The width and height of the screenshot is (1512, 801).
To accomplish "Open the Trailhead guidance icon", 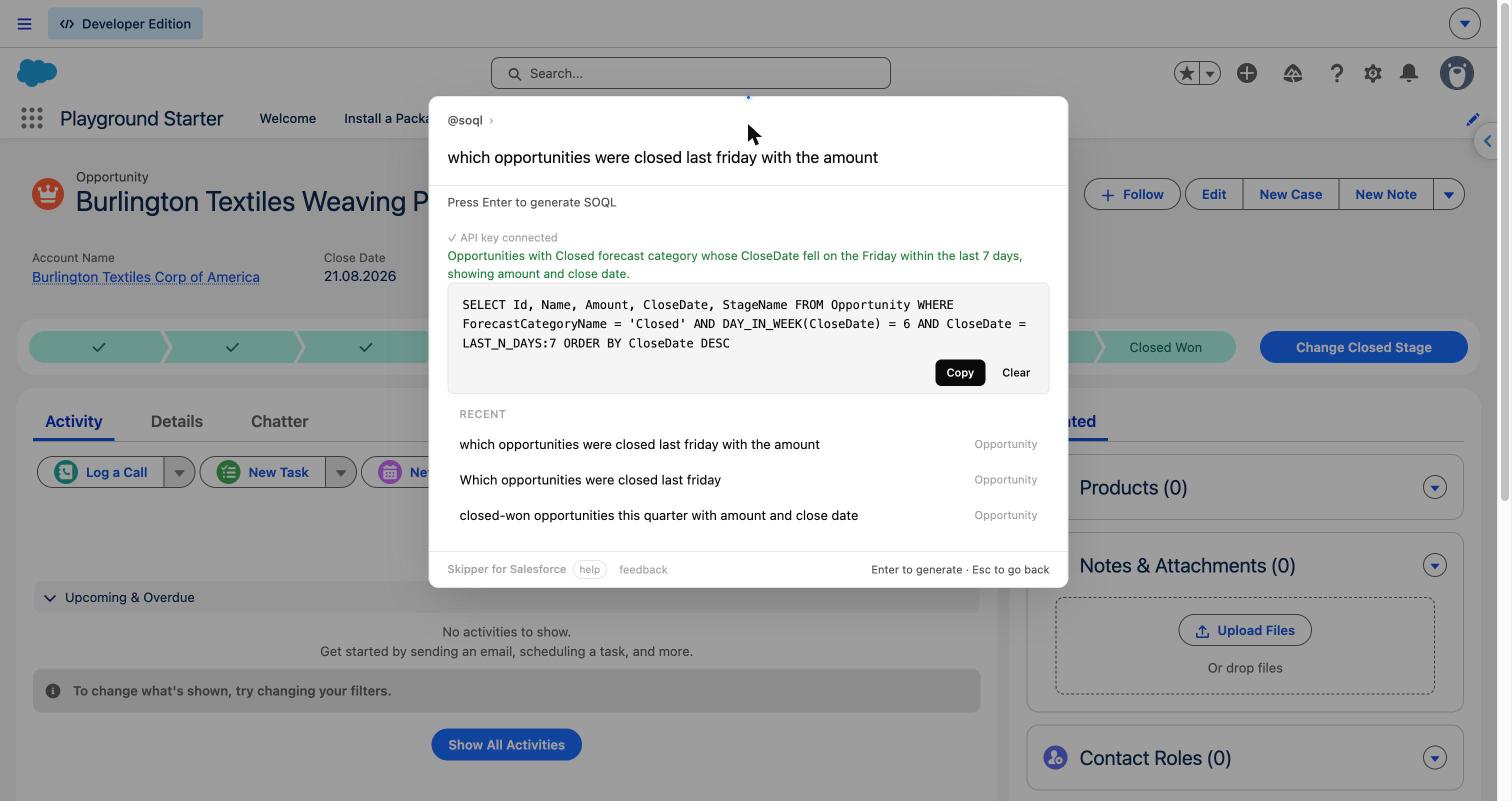I will coord(1293,73).
